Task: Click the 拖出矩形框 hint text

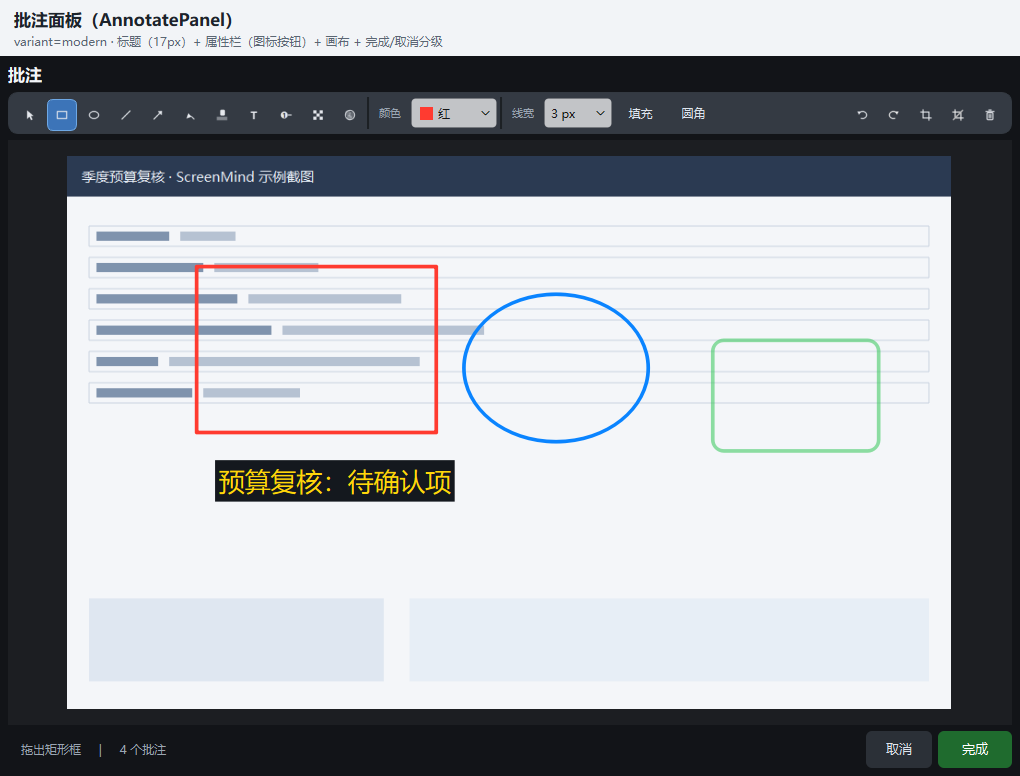Action: tap(51, 750)
